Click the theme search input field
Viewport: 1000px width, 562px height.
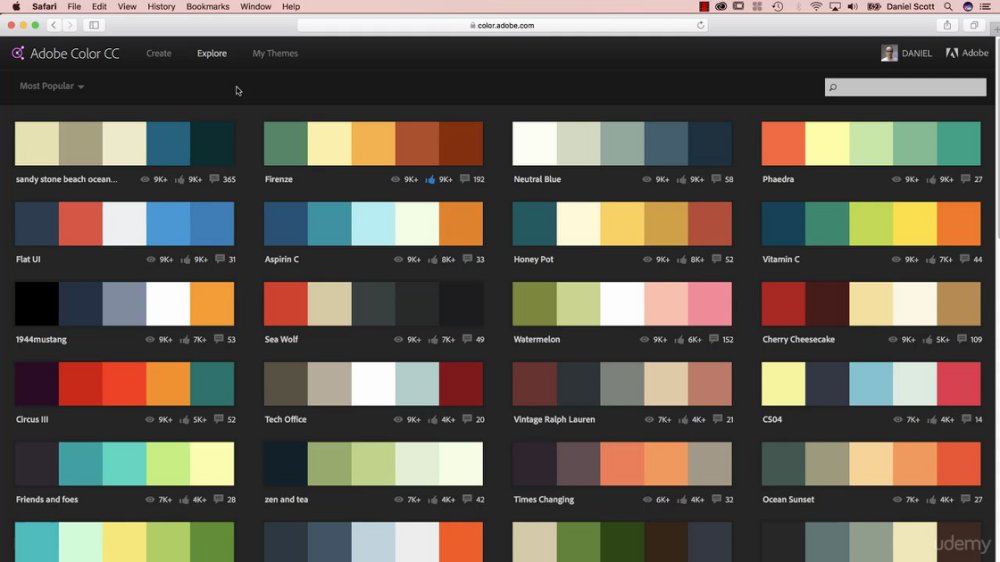905,87
